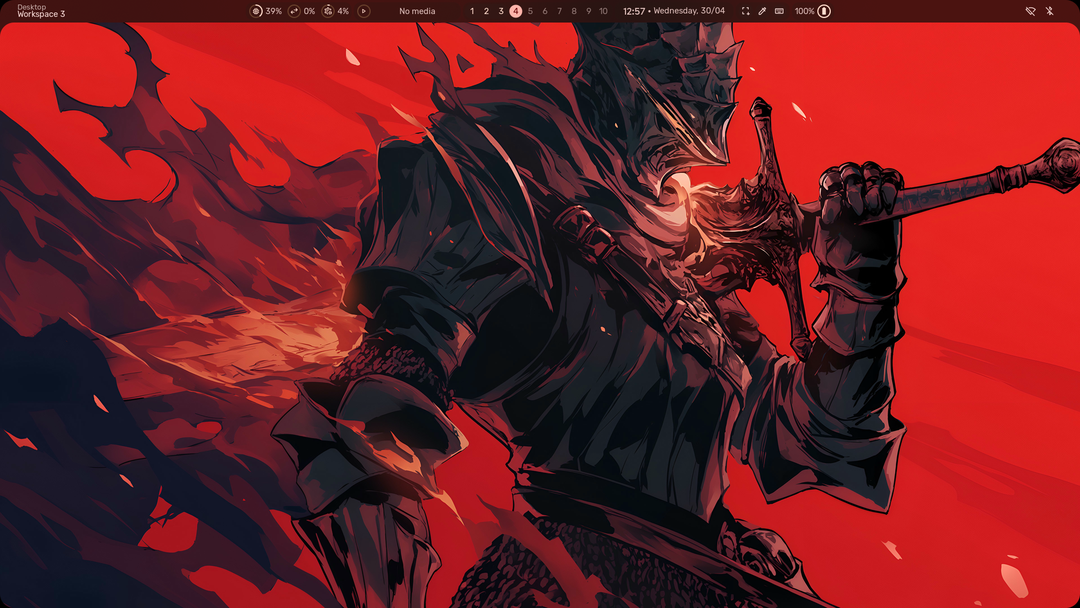Switch to workspace 3
Image resolution: width=1080 pixels, height=608 pixels.
pyautogui.click(x=501, y=11)
